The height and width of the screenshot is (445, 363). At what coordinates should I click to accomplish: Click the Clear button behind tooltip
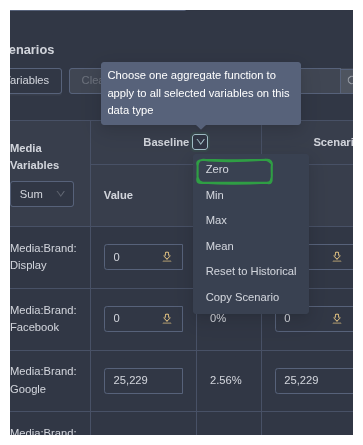(85, 81)
